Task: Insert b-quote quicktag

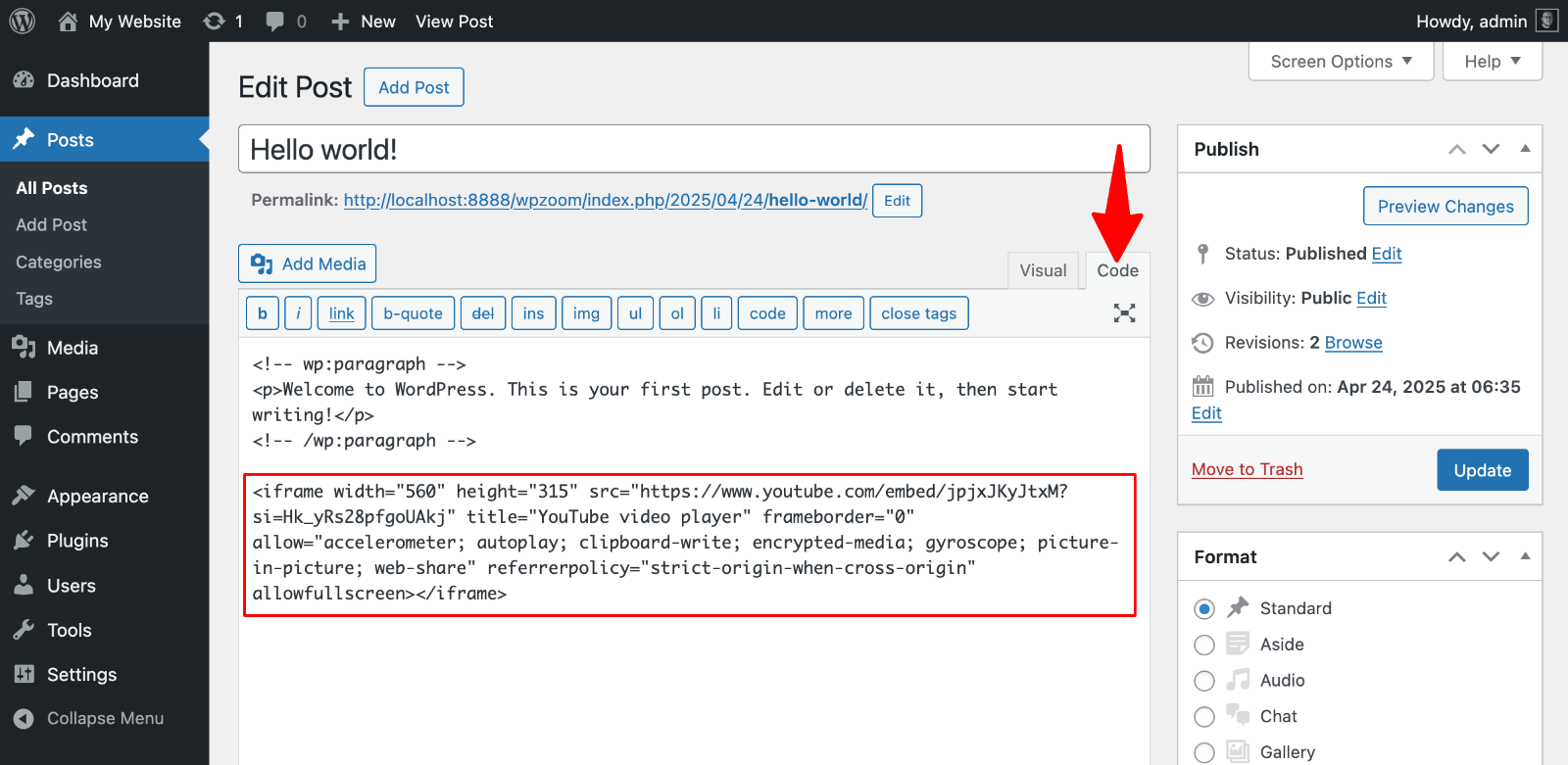Action: [x=413, y=313]
